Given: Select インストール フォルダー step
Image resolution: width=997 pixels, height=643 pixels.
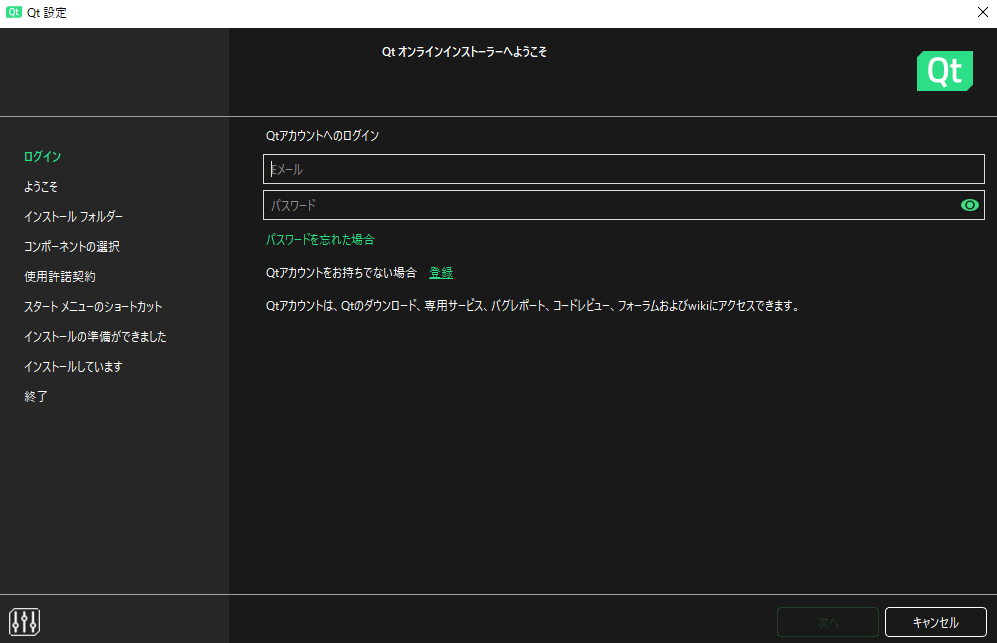Looking at the screenshot, I should click(x=73, y=216).
